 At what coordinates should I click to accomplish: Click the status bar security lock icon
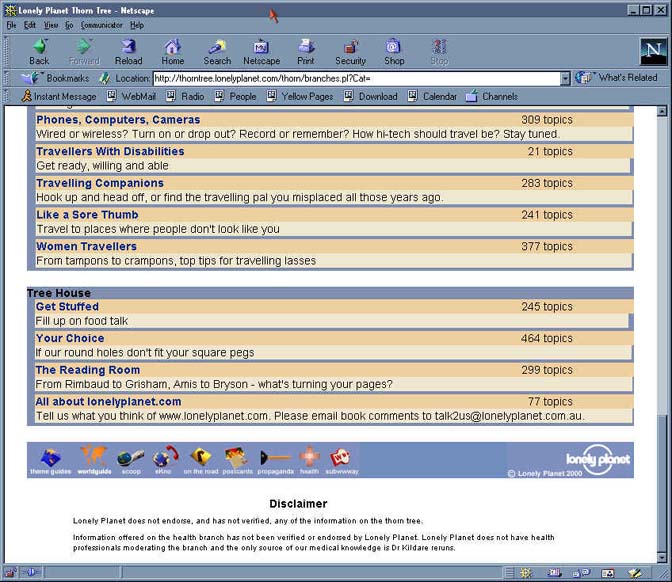coord(10,572)
